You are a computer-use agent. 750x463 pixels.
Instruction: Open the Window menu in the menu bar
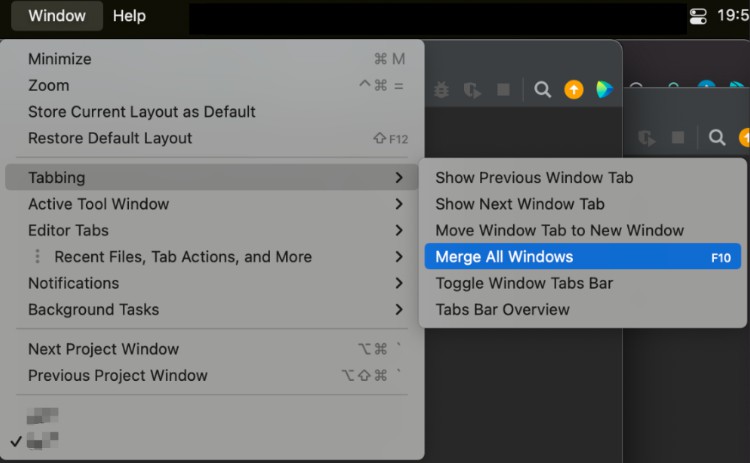point(57,16)
